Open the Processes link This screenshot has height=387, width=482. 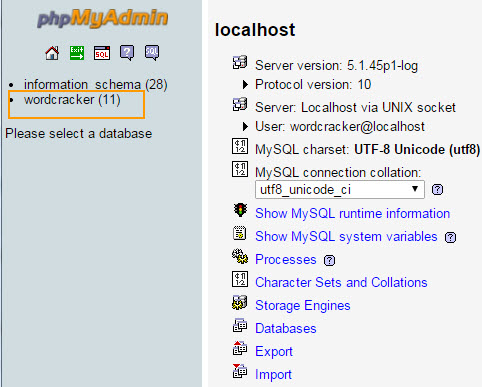(x=286, y=259)
